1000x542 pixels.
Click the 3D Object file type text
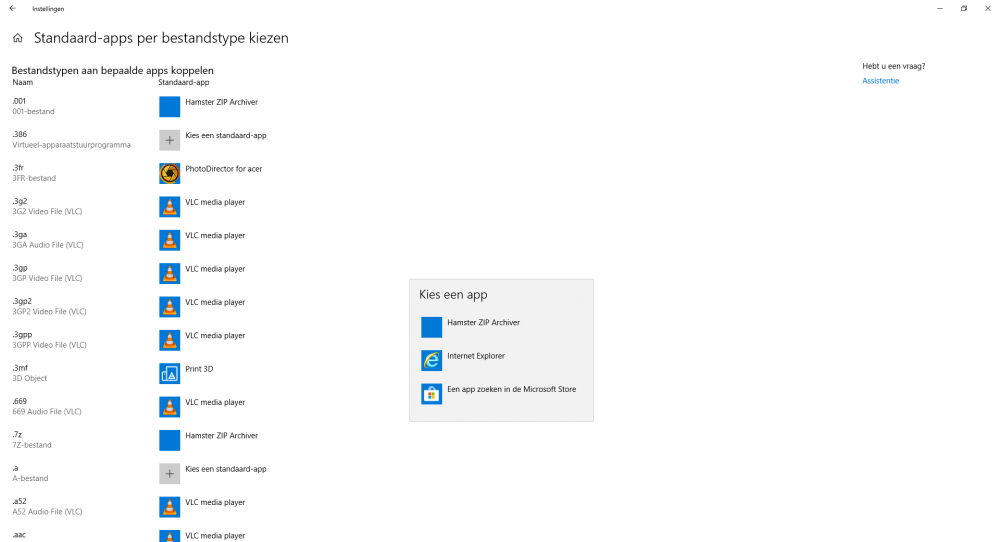pos(29,379)
